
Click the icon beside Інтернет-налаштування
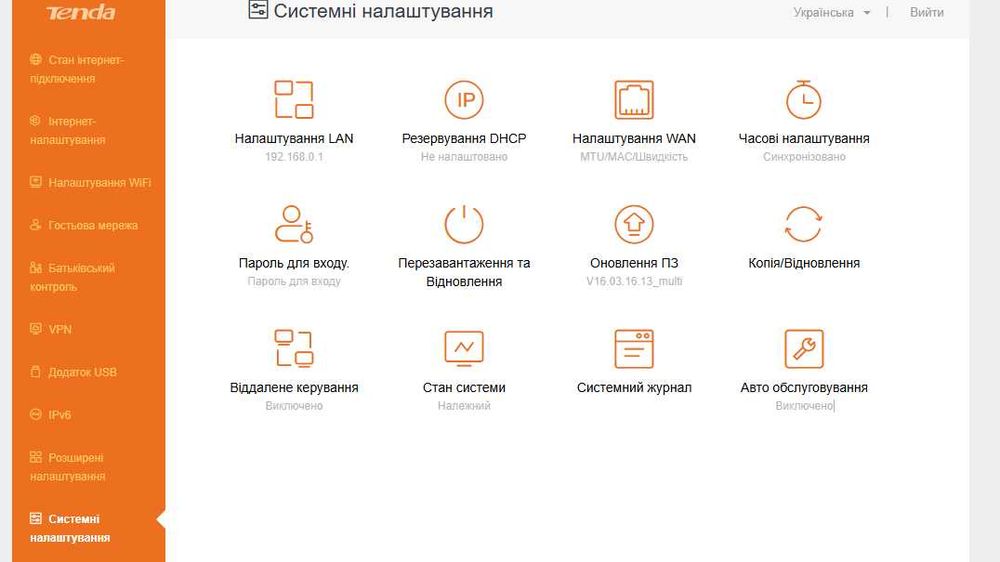[36, 121]
